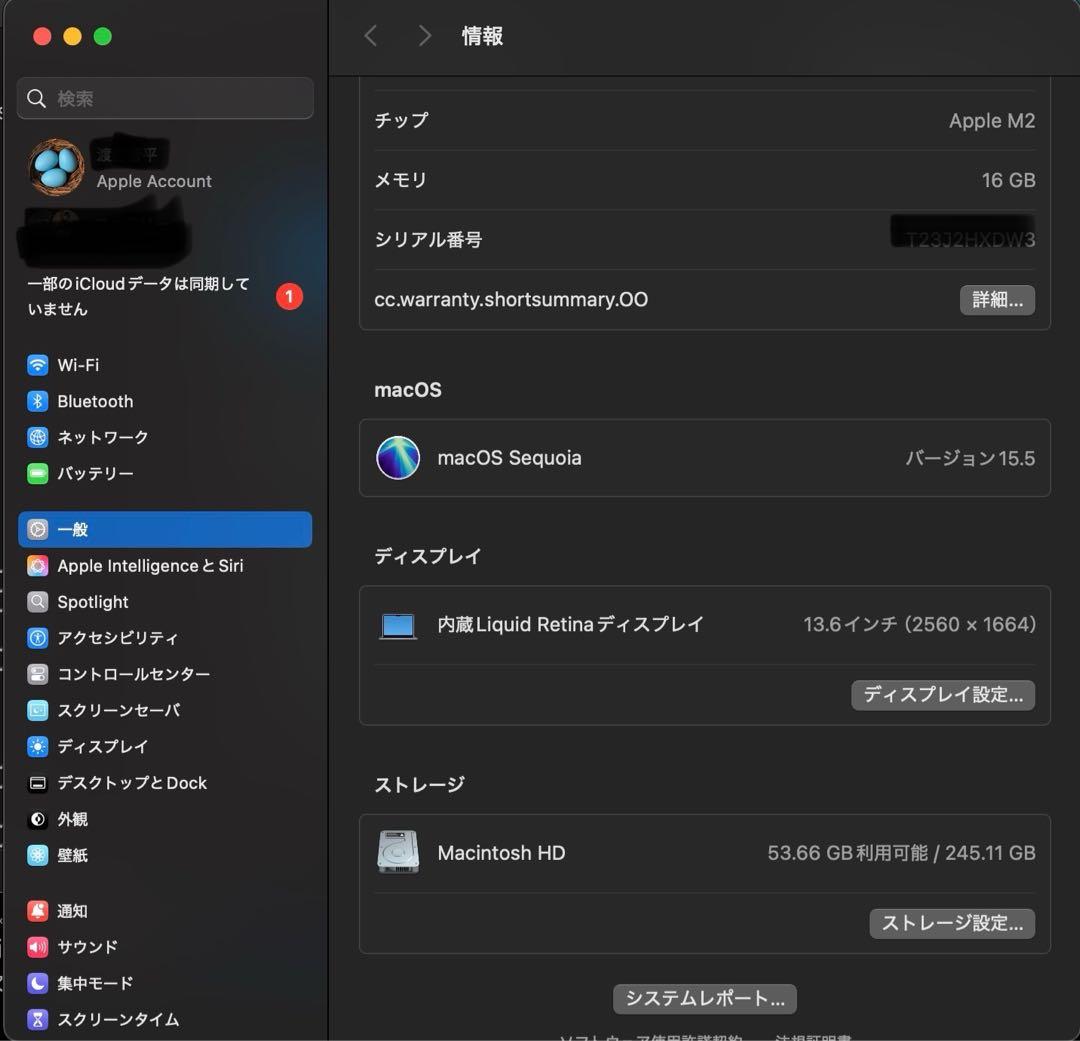Click the 検索 search field

pyautogui.click(x=165, y=98)
